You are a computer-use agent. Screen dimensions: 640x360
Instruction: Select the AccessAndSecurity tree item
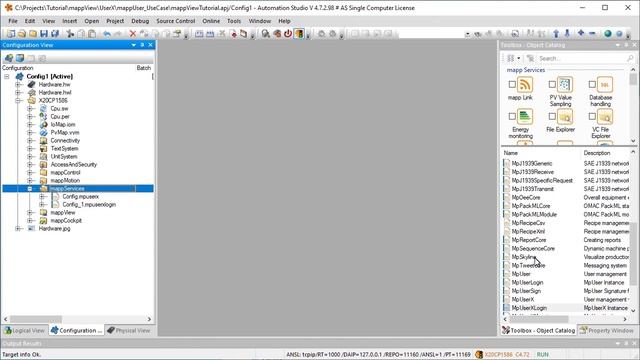point(73,164)
